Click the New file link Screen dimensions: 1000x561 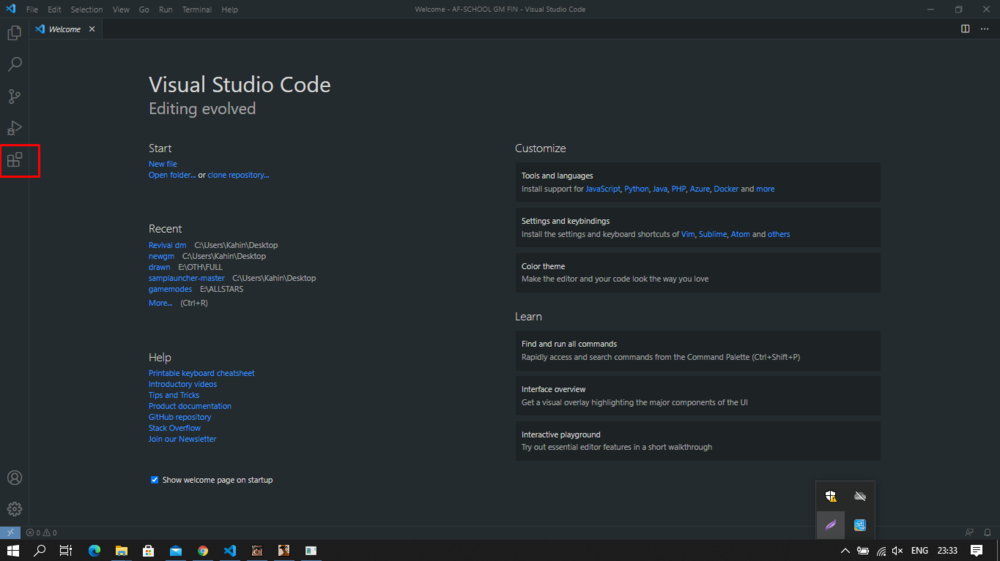tap(163, 164)
